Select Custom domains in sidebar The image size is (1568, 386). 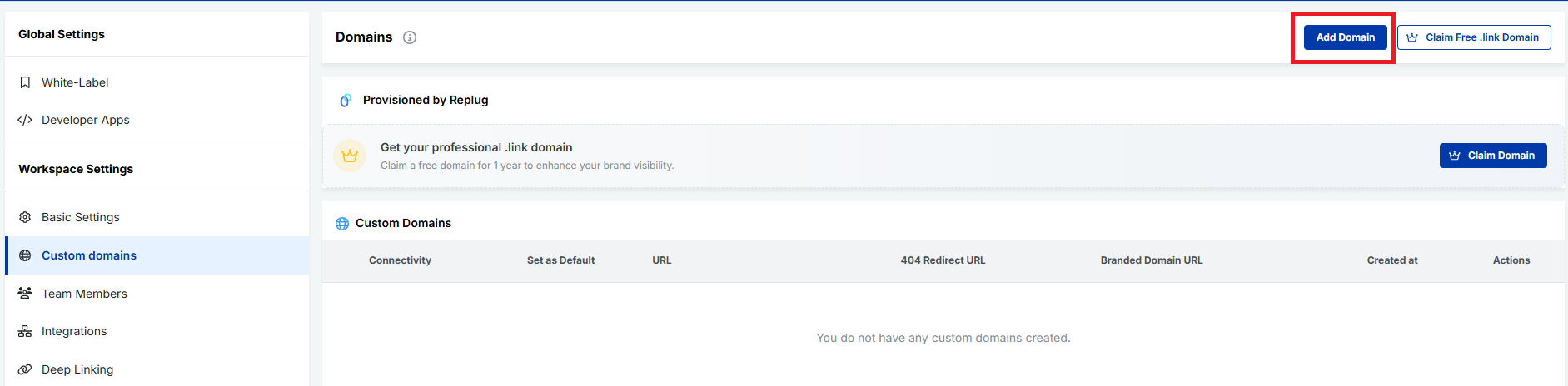click(x=157, y=255)
